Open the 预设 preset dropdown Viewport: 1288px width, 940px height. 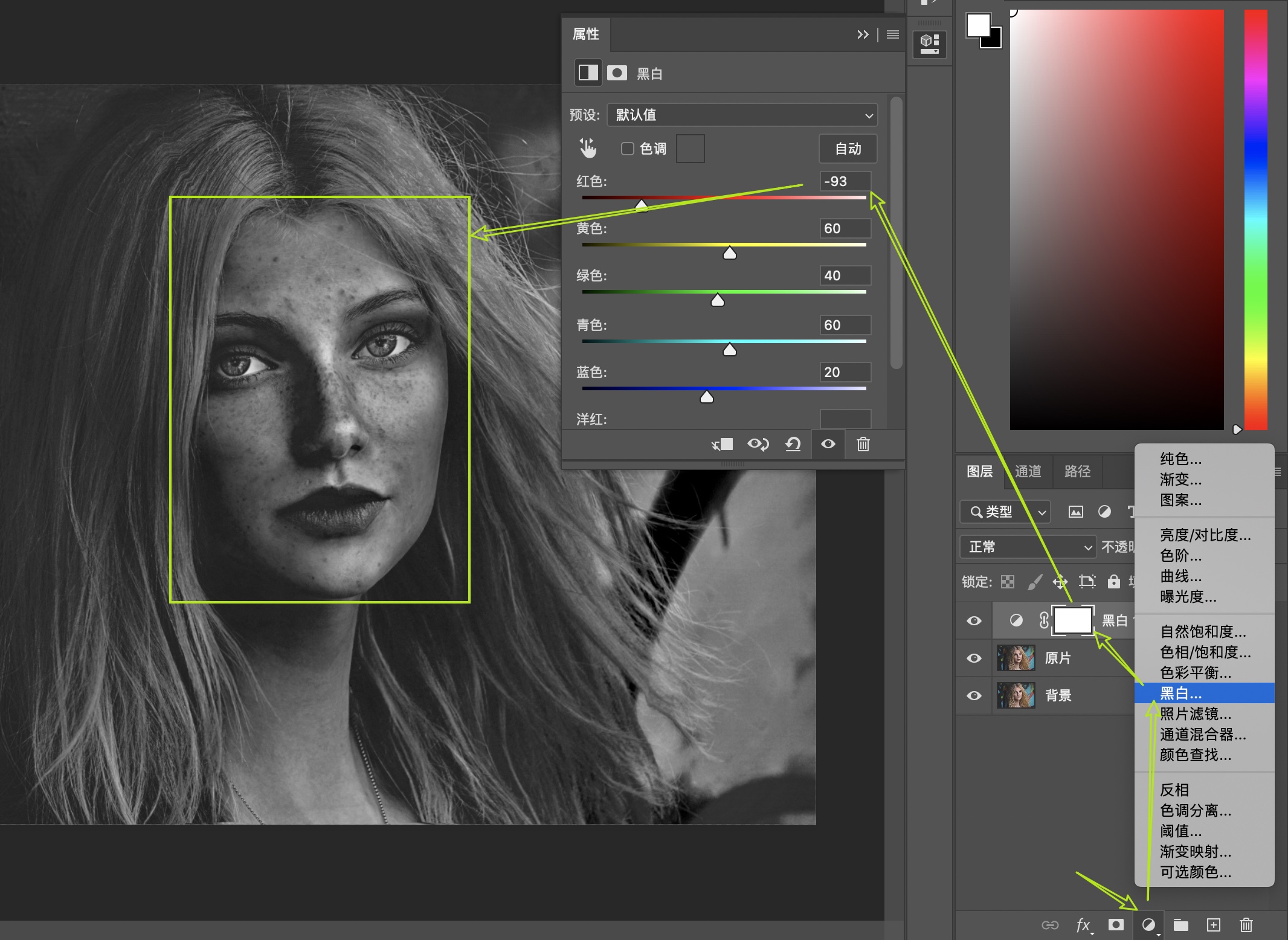coord(742,115)
